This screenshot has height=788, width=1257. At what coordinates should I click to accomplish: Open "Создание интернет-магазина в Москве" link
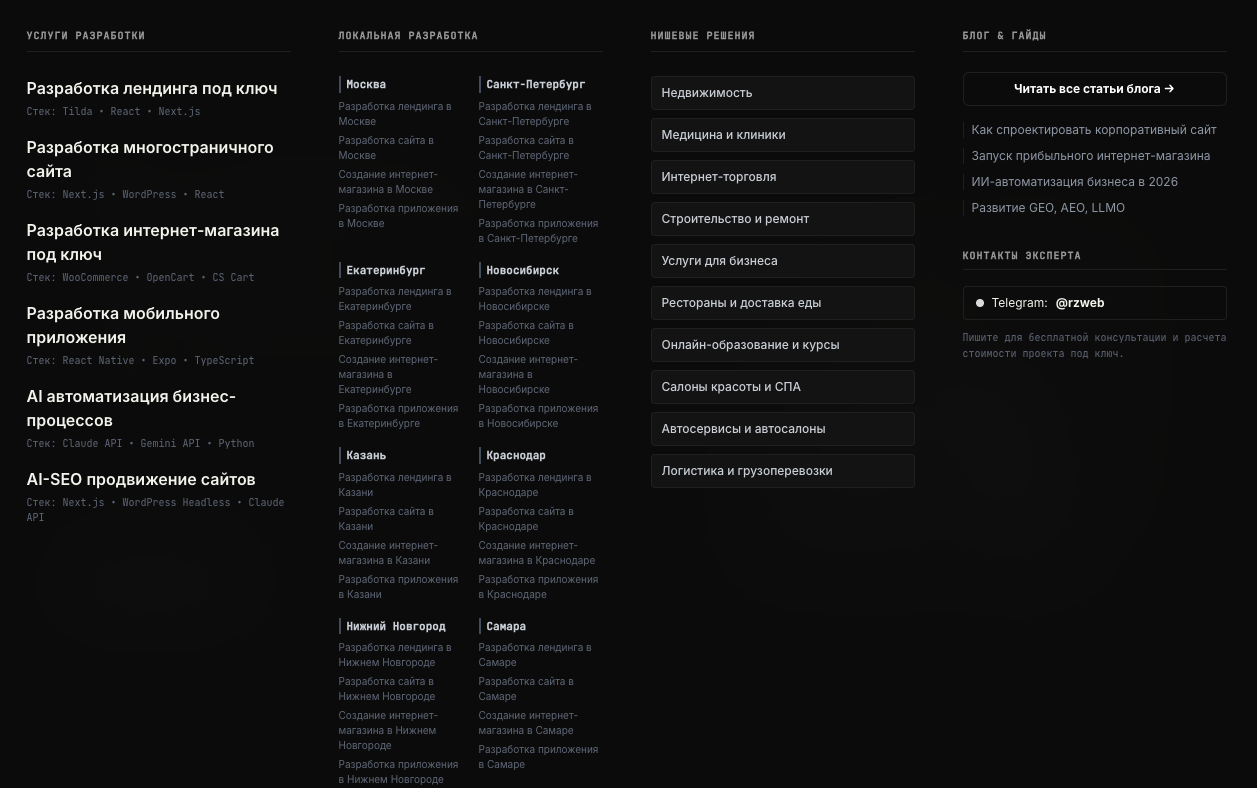click(x=388, y=182)
